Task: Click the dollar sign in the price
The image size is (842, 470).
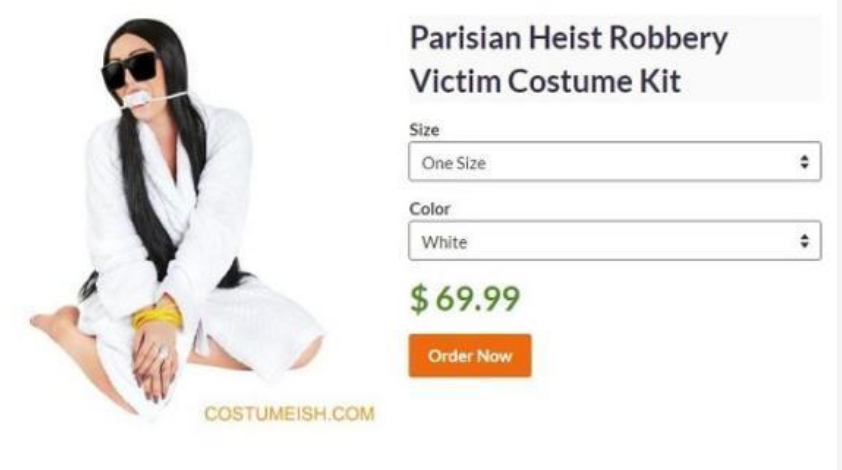Action: (x=419, y=299)
